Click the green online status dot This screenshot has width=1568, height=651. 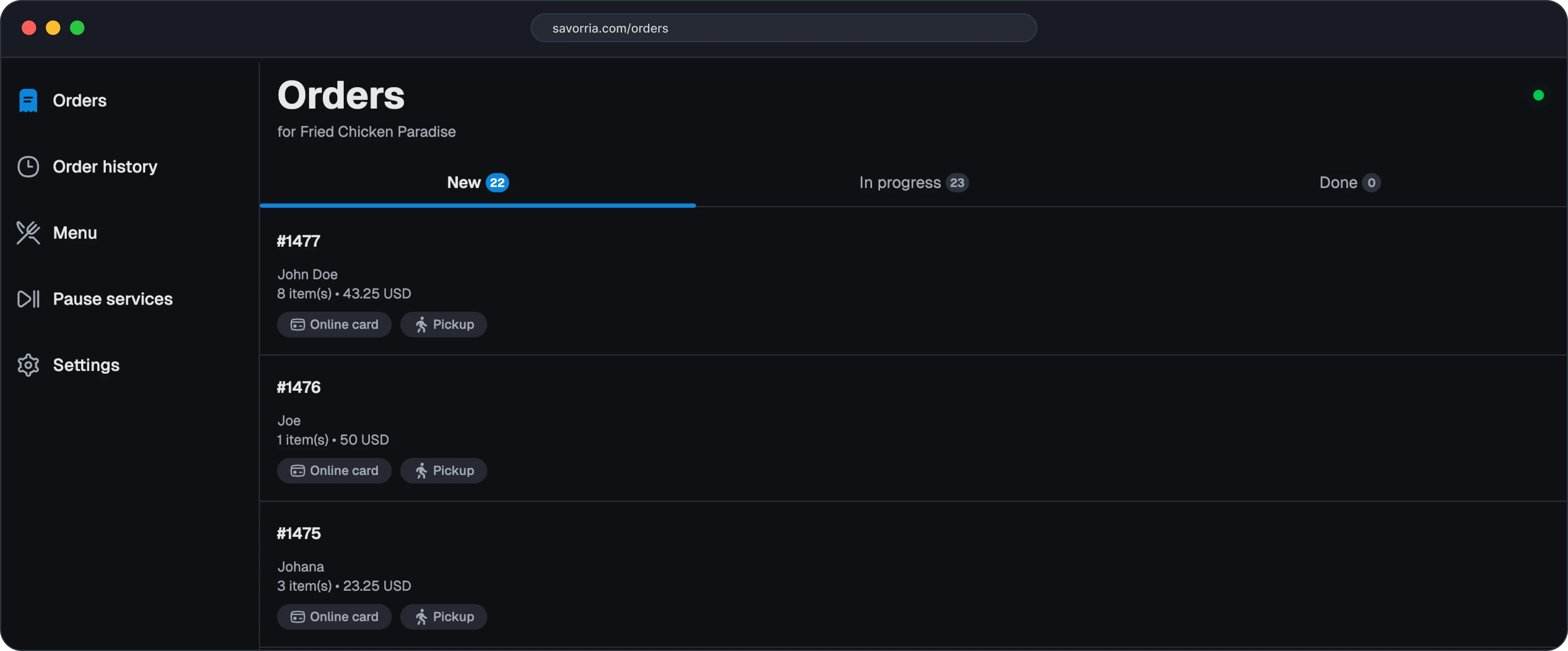point(1538,96)
